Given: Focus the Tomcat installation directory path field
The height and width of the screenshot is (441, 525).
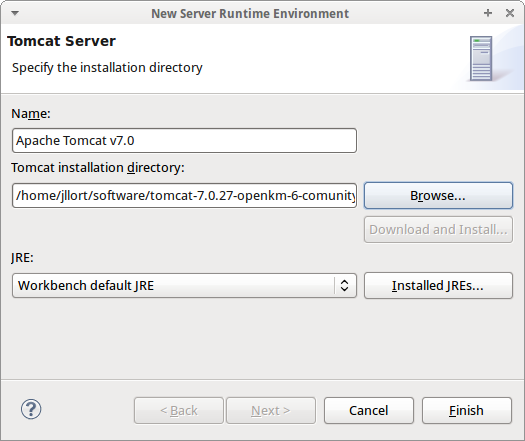Looking at the screenshot, I should [x=184, y=196].
